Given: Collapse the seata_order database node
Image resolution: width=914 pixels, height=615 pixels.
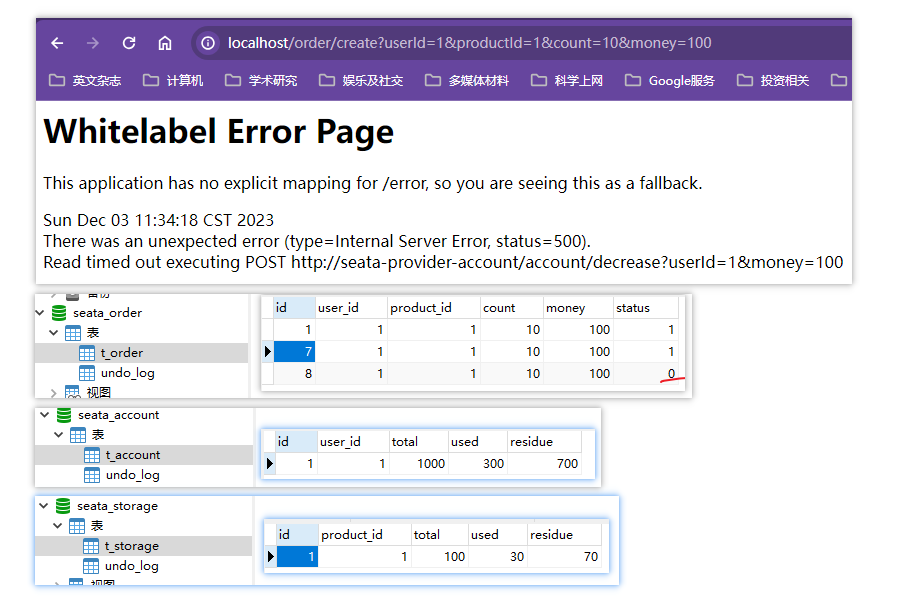Looking at the screenshot, I should 42,313.
